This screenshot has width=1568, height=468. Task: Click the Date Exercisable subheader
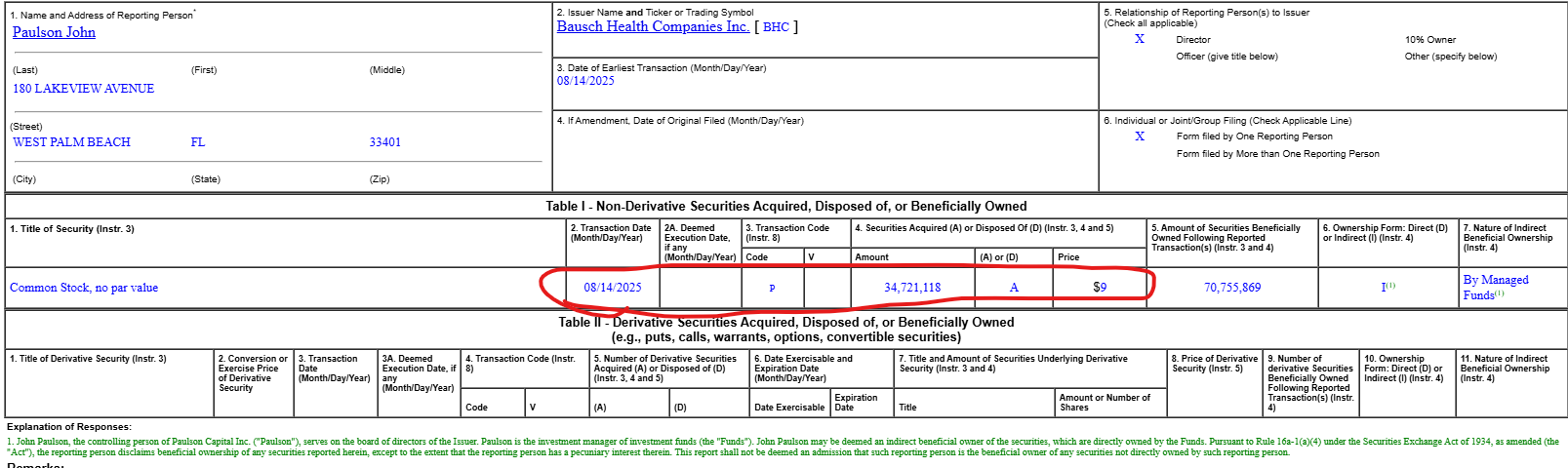pyautogui.click(x=789, y=408)
